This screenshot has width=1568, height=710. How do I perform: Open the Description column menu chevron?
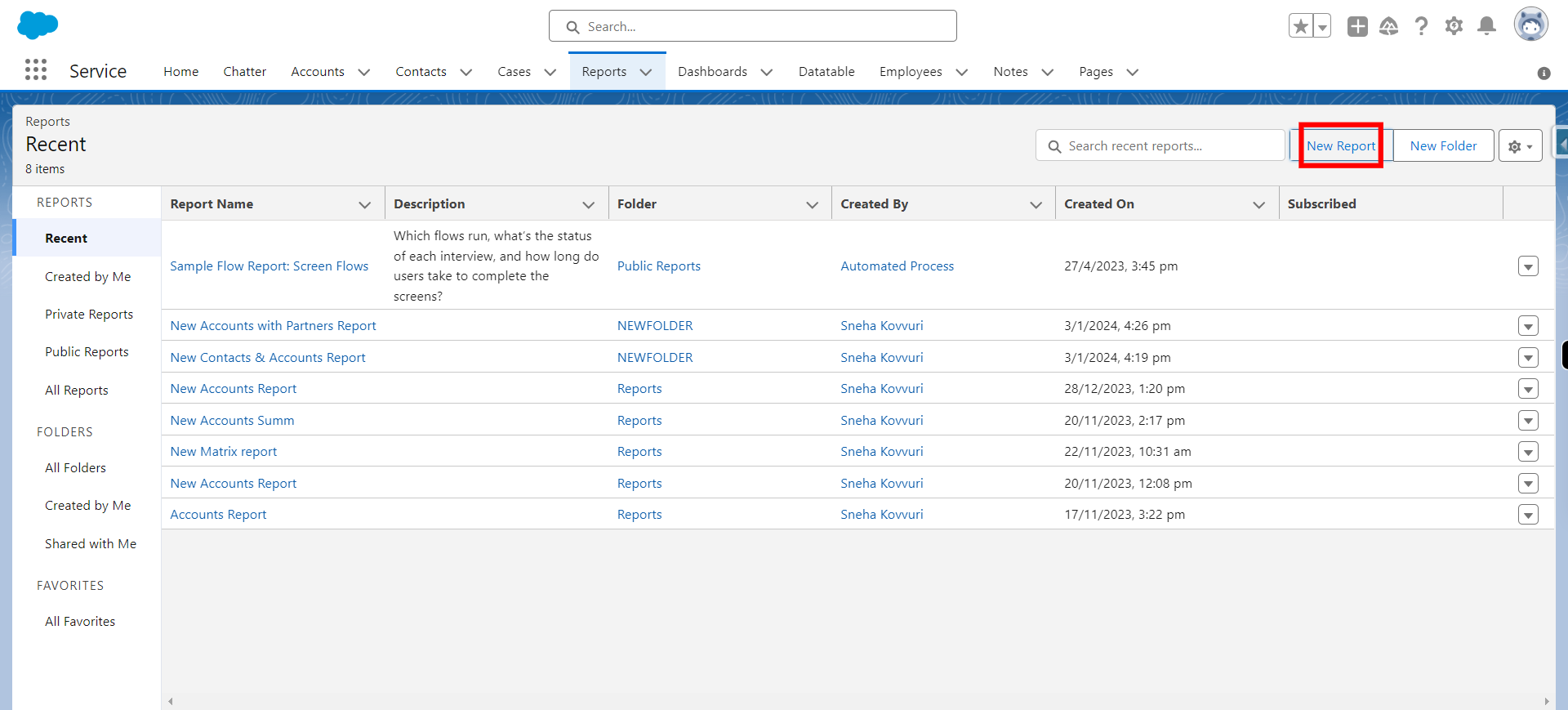coord(589,204)
